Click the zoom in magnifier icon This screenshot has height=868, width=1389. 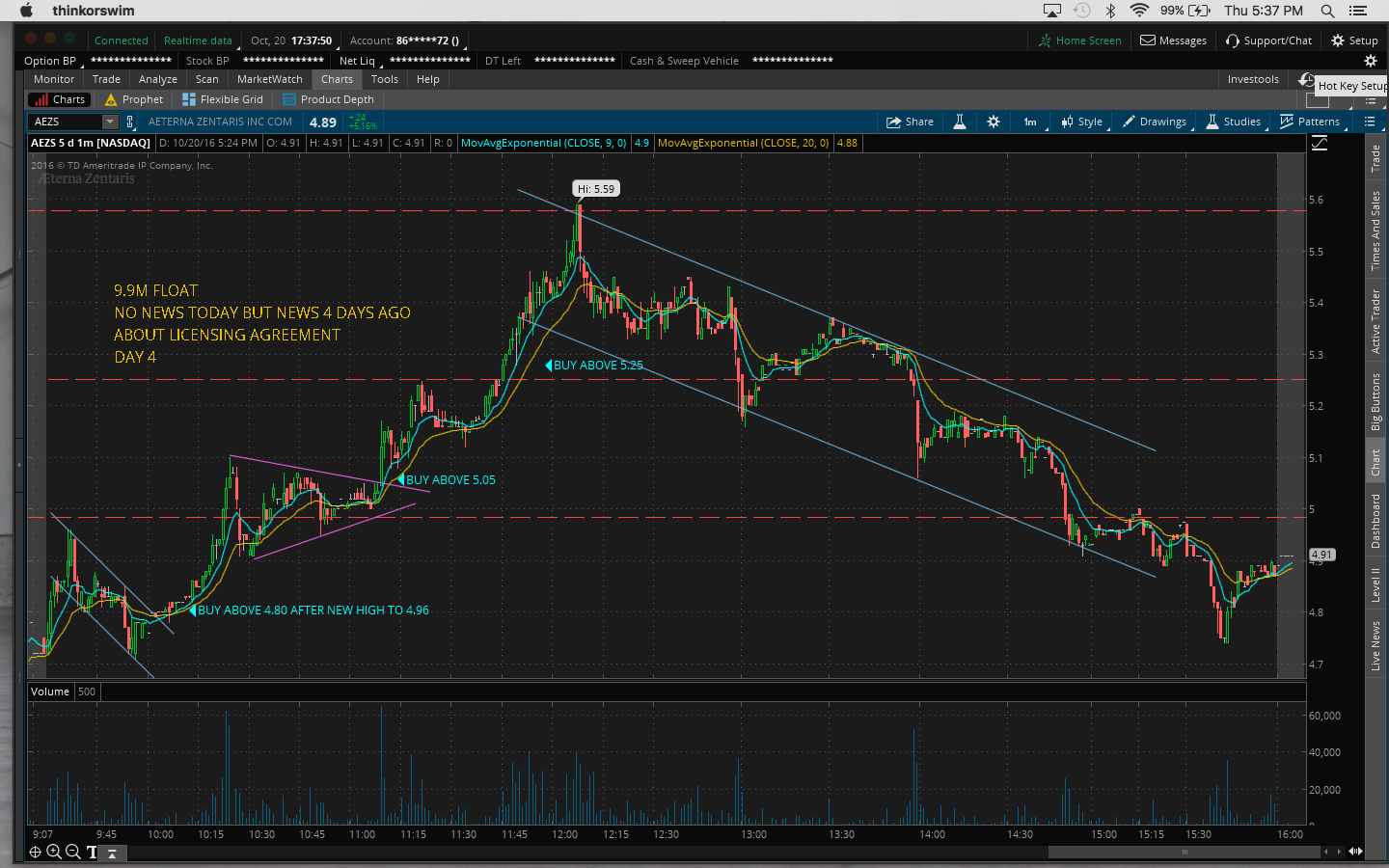pyautogui.click(x=54, y=852)
